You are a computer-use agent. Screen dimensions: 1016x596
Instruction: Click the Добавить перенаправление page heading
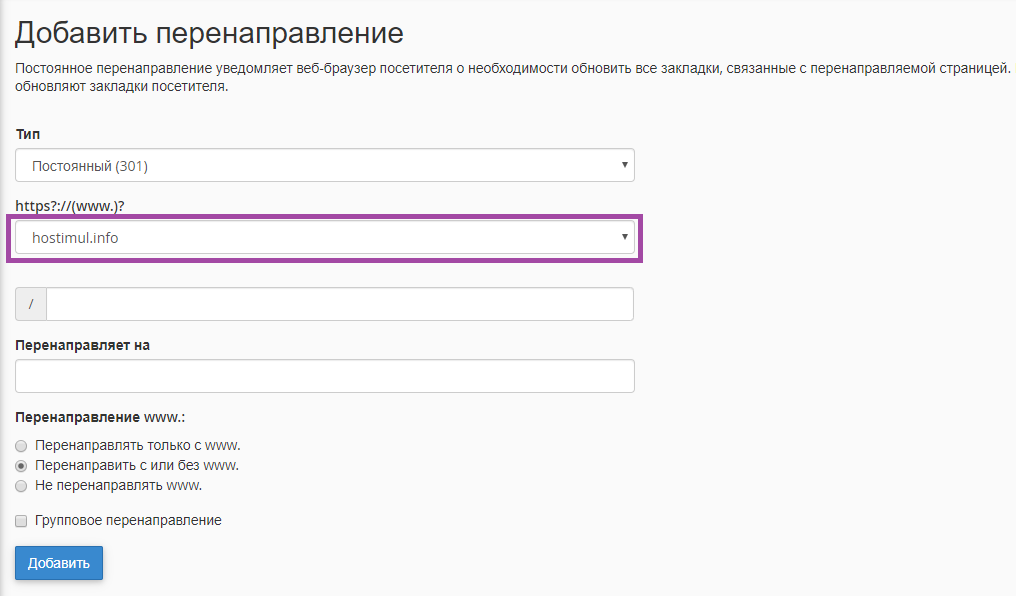[x=209, y=33]
